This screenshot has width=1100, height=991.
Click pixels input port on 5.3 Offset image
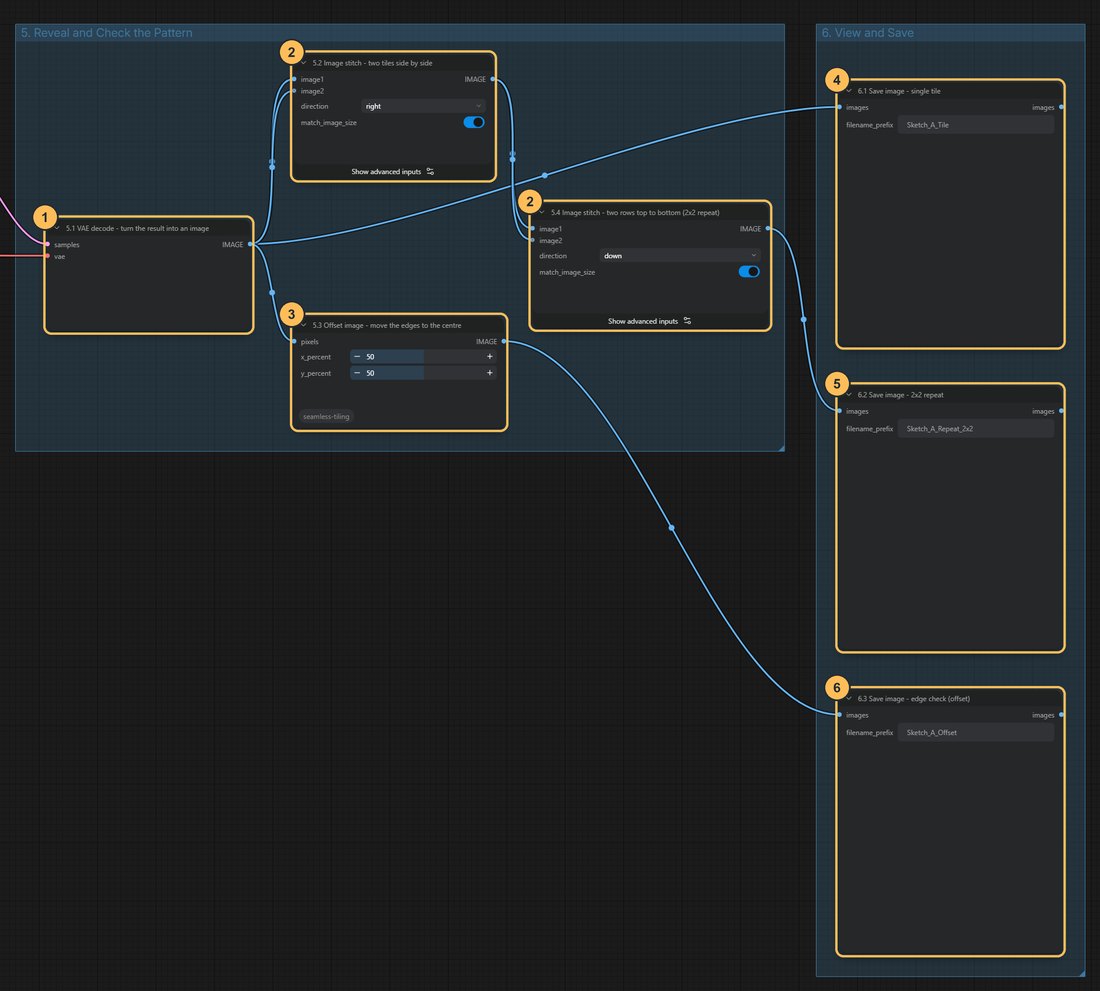coord(294,342)
